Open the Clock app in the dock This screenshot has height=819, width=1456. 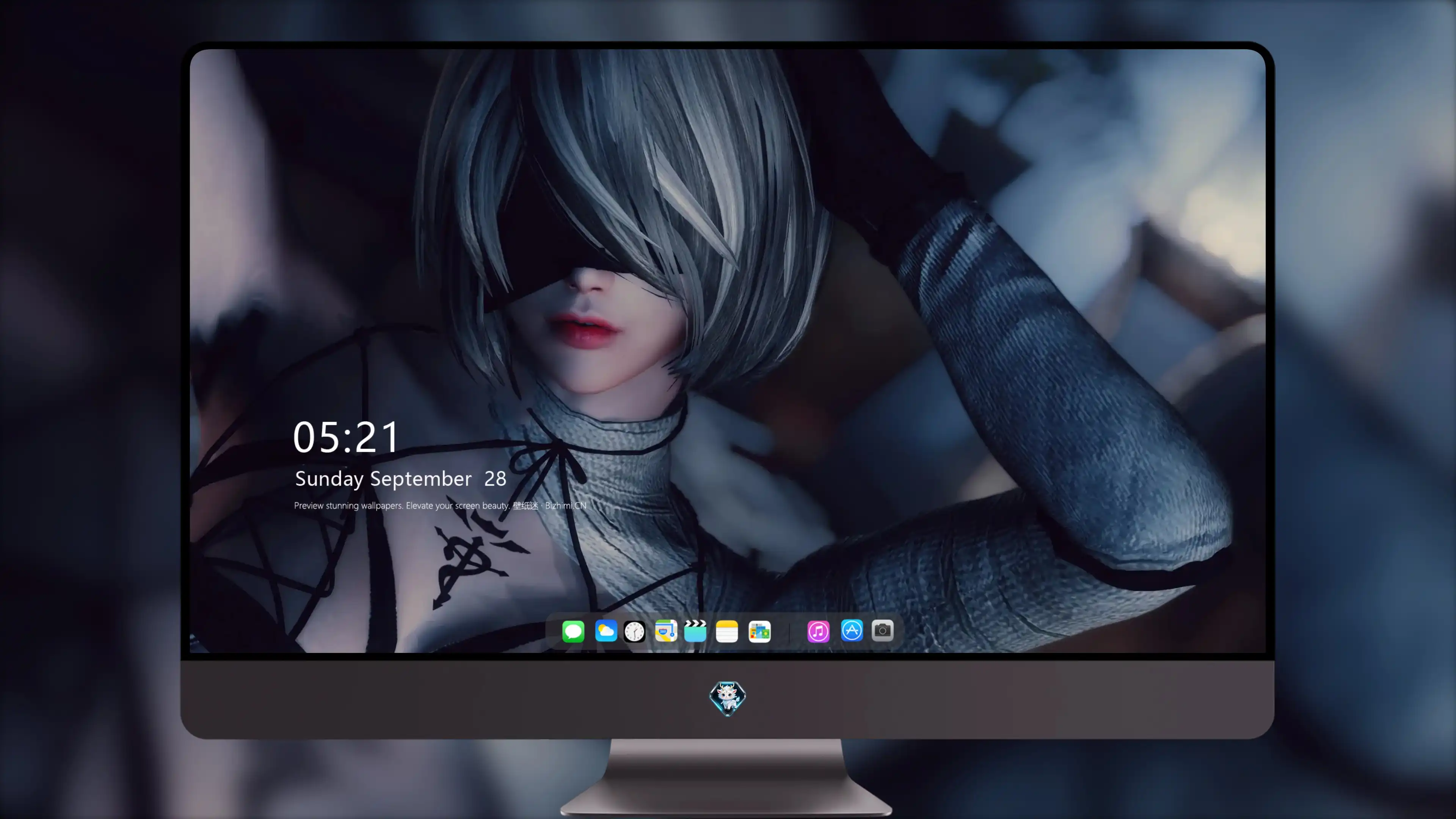tap(634, 631)
